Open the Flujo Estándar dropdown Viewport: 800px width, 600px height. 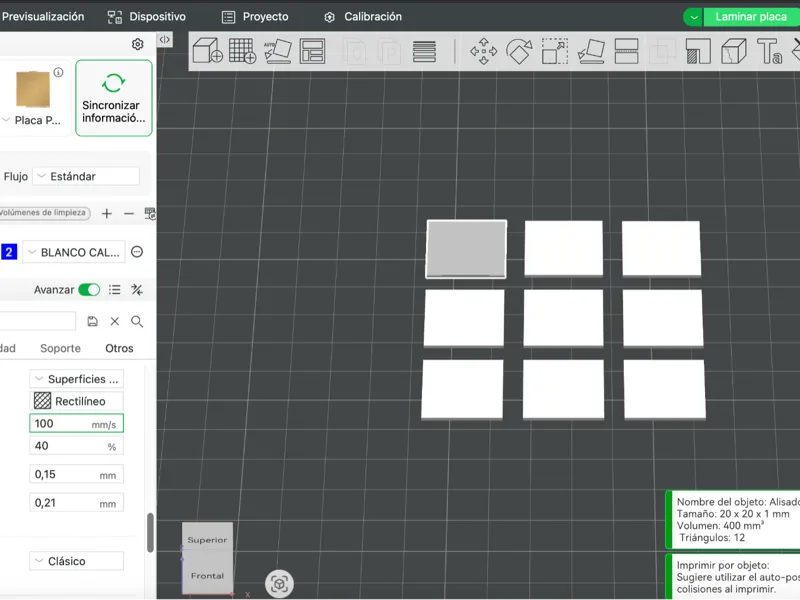[86, 177]
